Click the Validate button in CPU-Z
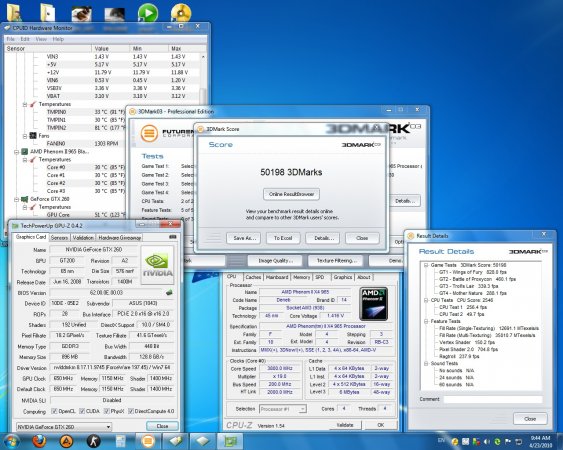This screenshot has height=450, width=563. (x=345, y=425)
